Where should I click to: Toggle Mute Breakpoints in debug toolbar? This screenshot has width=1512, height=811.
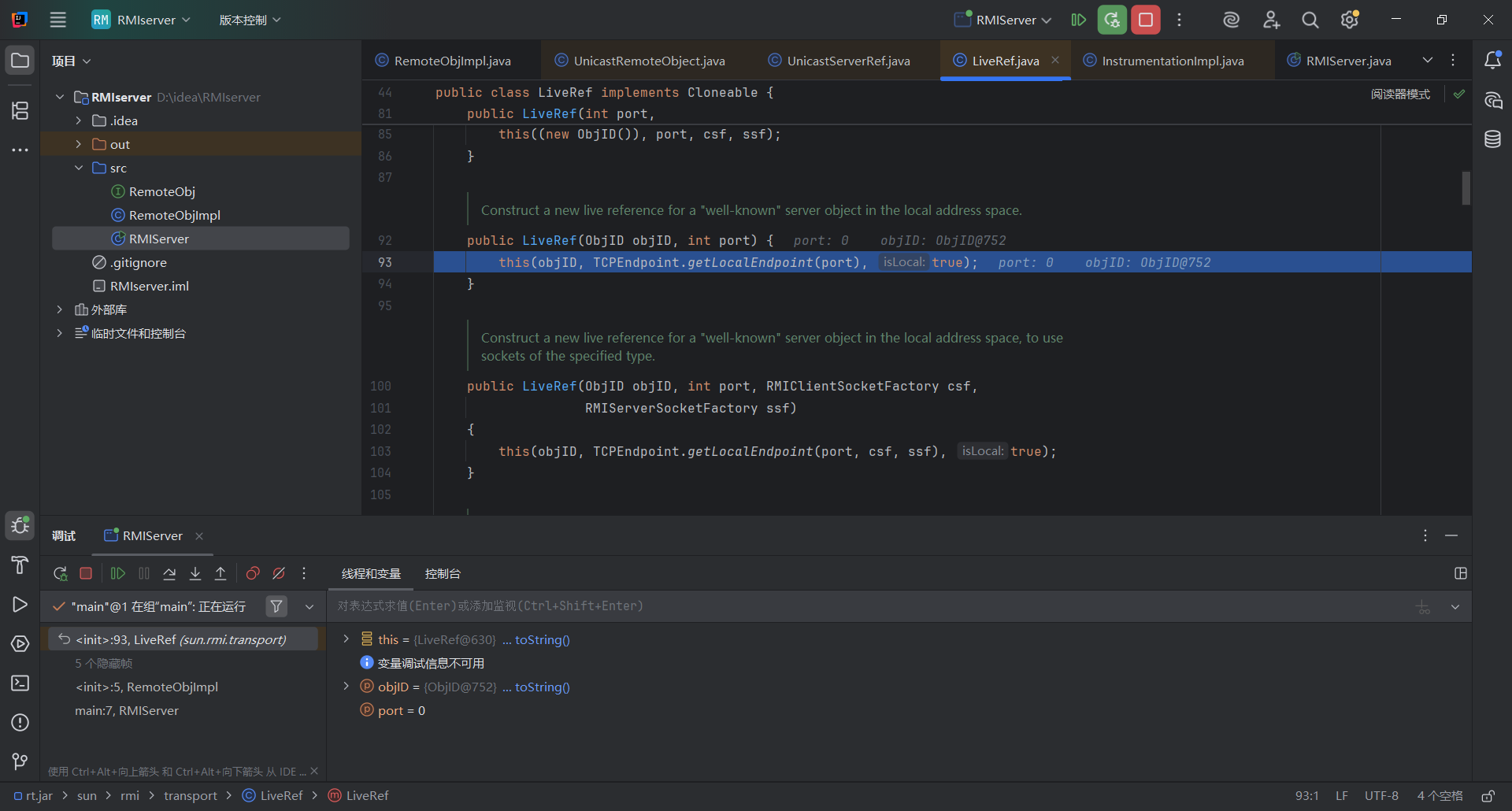pyautogui.click(x=279, y=574)
